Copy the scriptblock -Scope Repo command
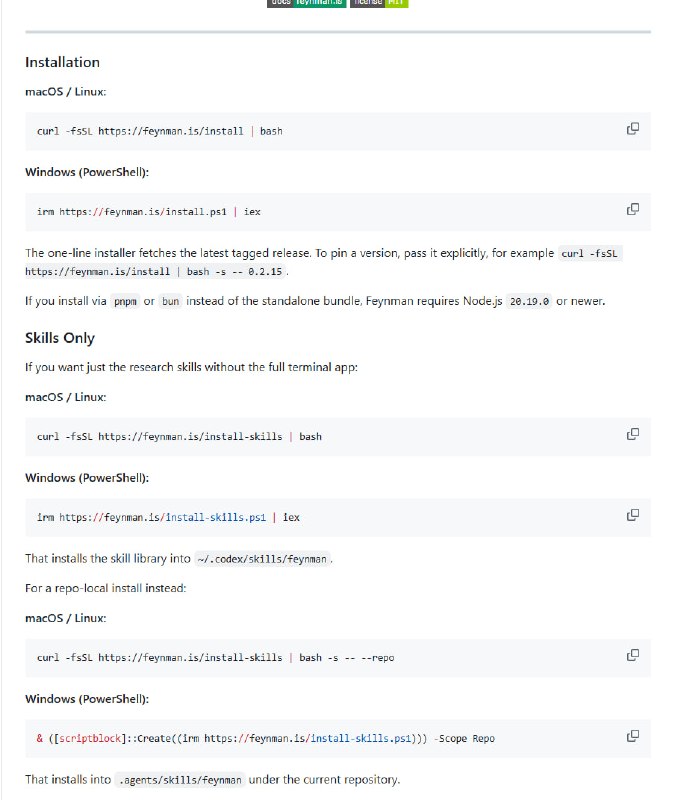The width and height of the screenshot is (675, 800). [x=632, y=736]
